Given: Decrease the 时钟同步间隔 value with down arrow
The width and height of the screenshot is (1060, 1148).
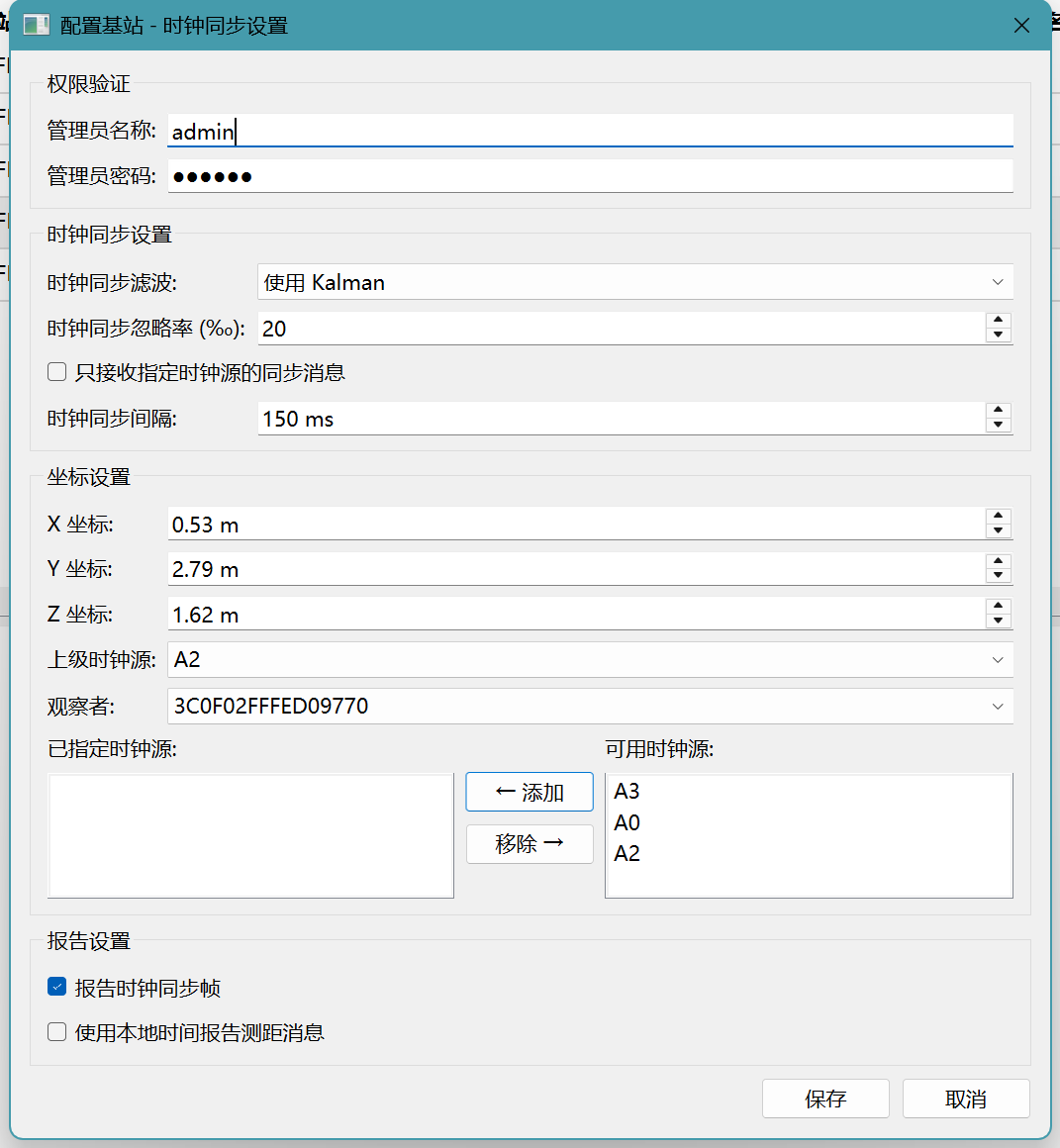Looking at the screenshot, I should tap(998, 426).
